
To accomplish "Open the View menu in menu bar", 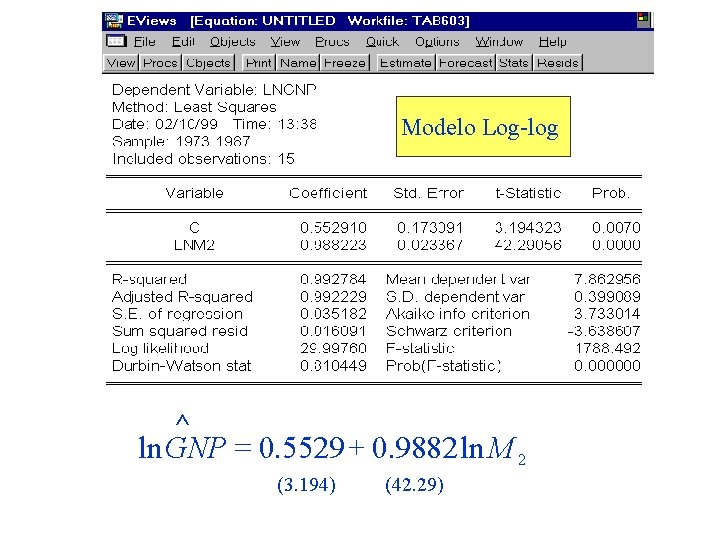I will click(285, 42).
